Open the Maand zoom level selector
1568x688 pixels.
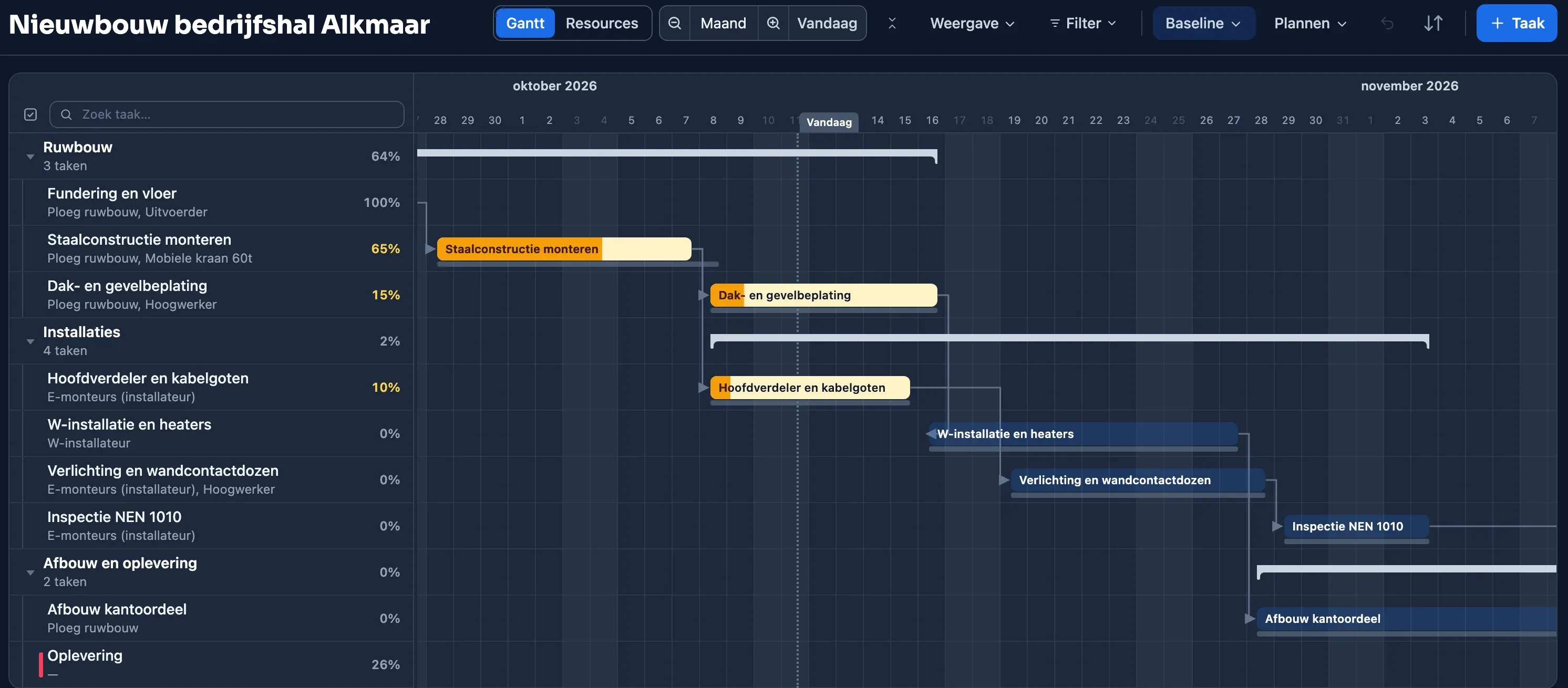(x=723, y=23)
